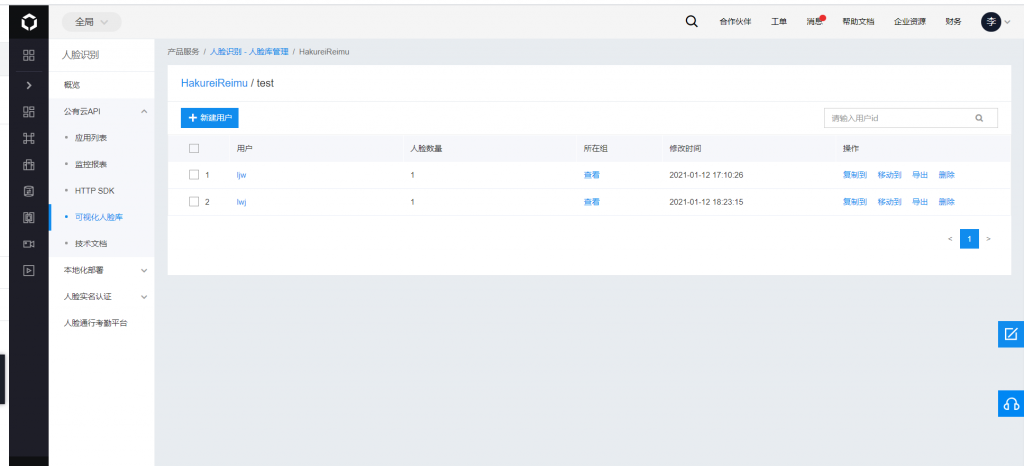This screenshot has height=466, width=1024.
Task: Open user ljw
Action: pyautogui.click(x=242, y=175)
